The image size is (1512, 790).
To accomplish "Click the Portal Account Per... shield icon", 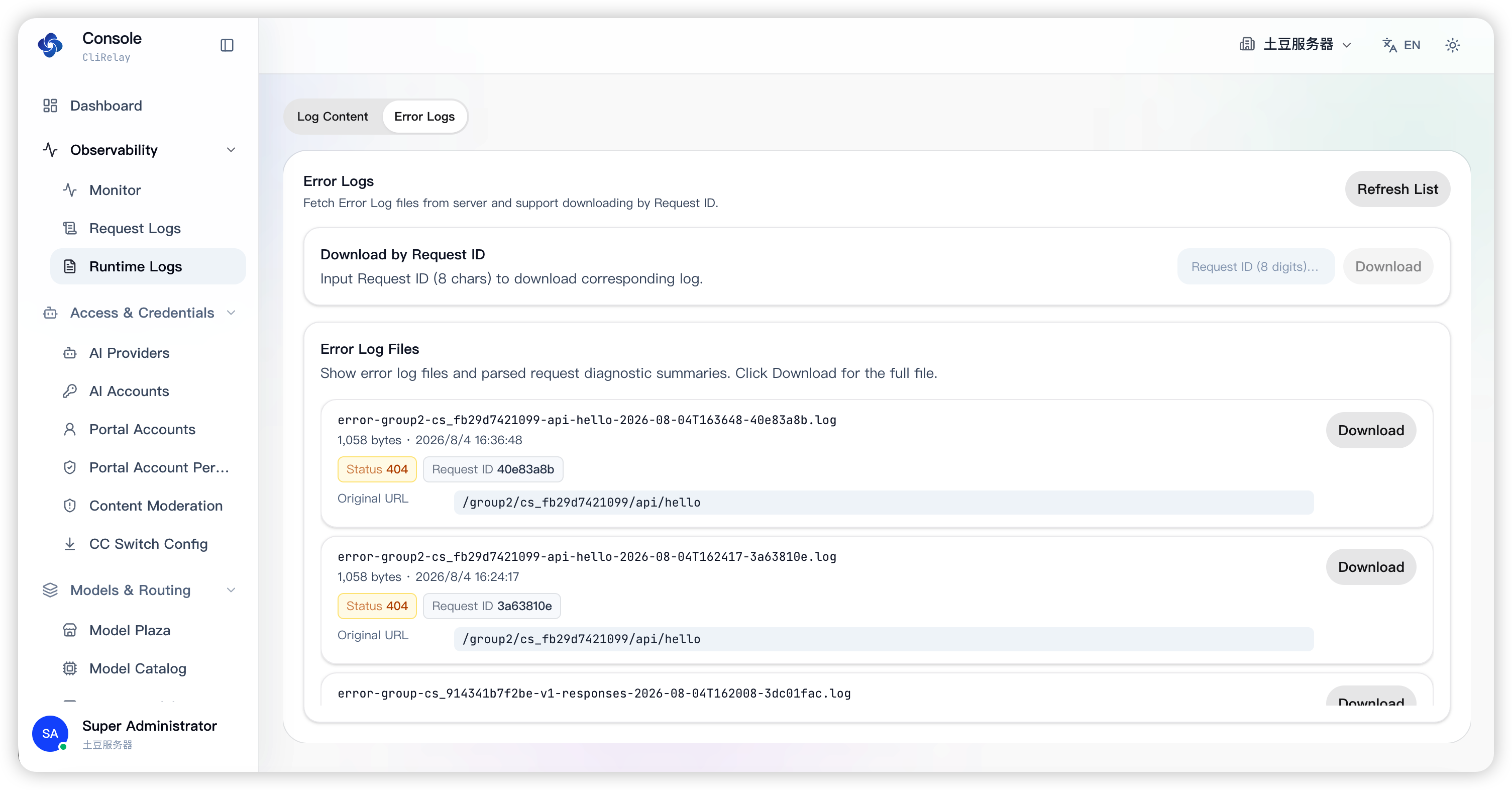I will point(70,467).
